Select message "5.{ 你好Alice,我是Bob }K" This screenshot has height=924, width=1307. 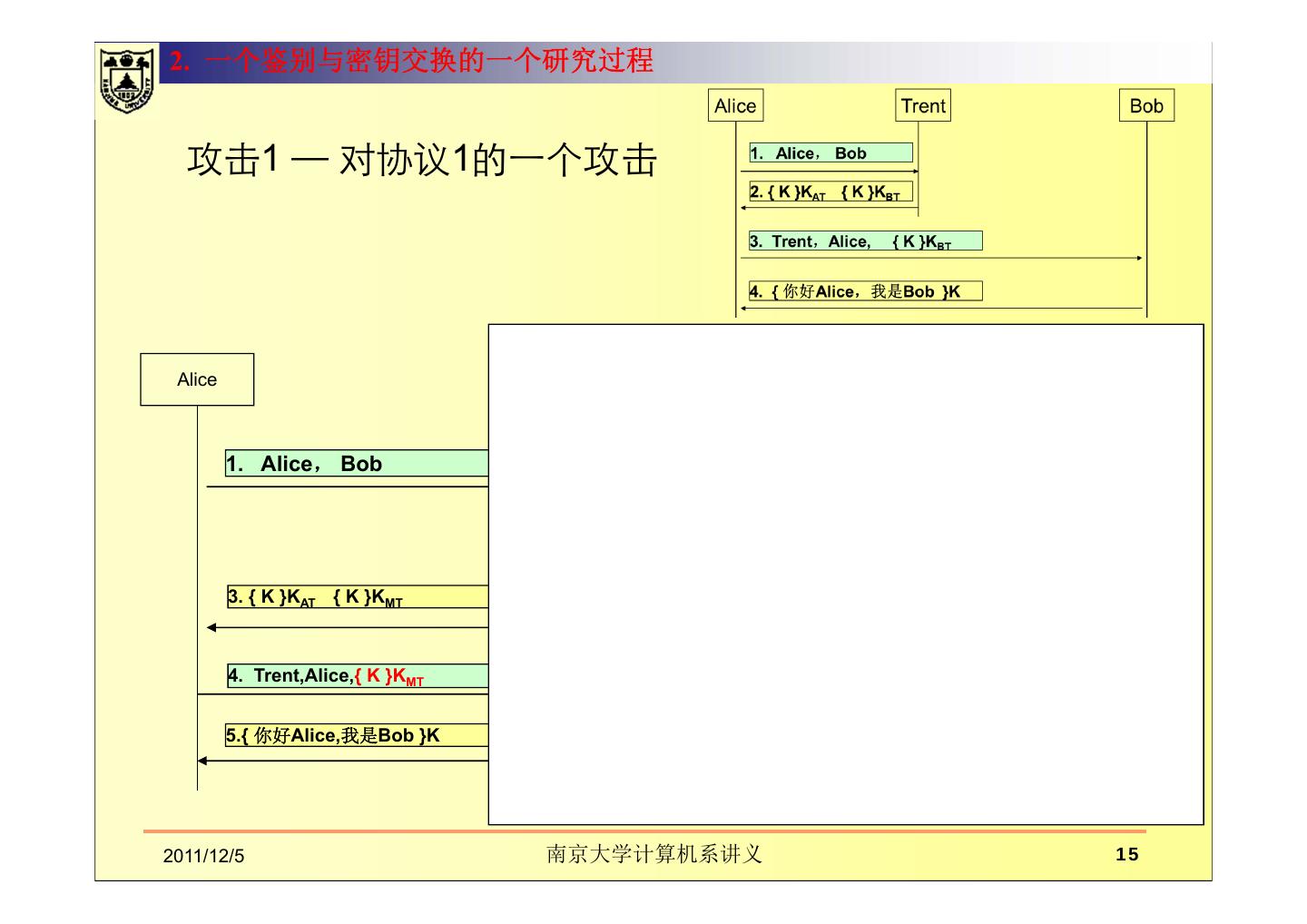[x=357, y=735]
